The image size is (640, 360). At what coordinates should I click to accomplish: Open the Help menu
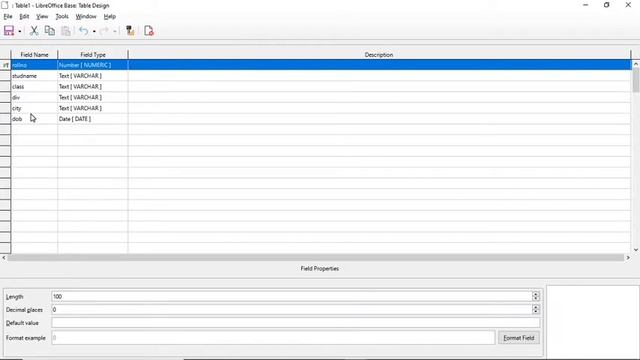click(110, 16)
